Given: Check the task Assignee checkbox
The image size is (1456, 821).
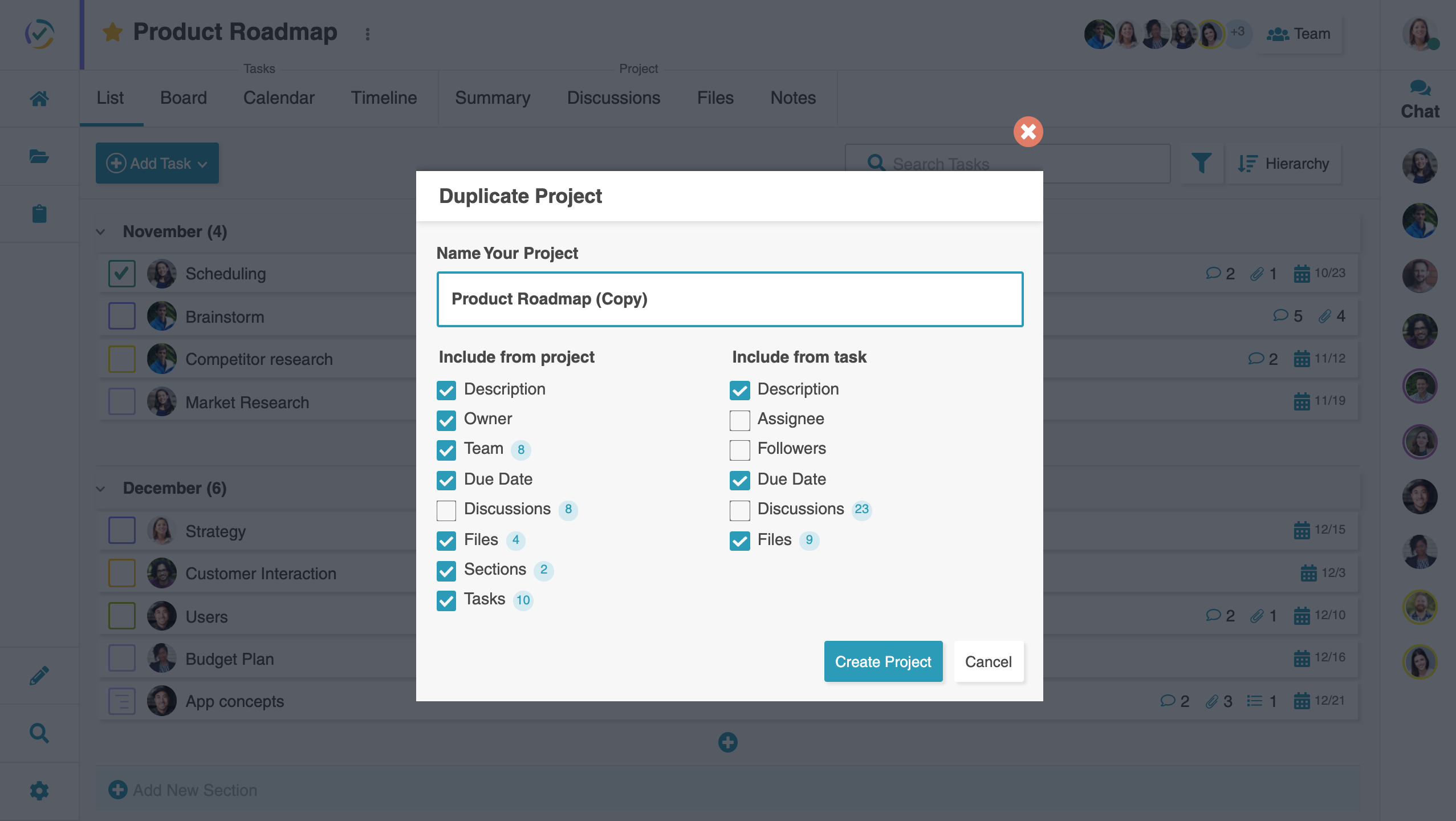Looking at the screenshot, I should [x=739, y=420].
